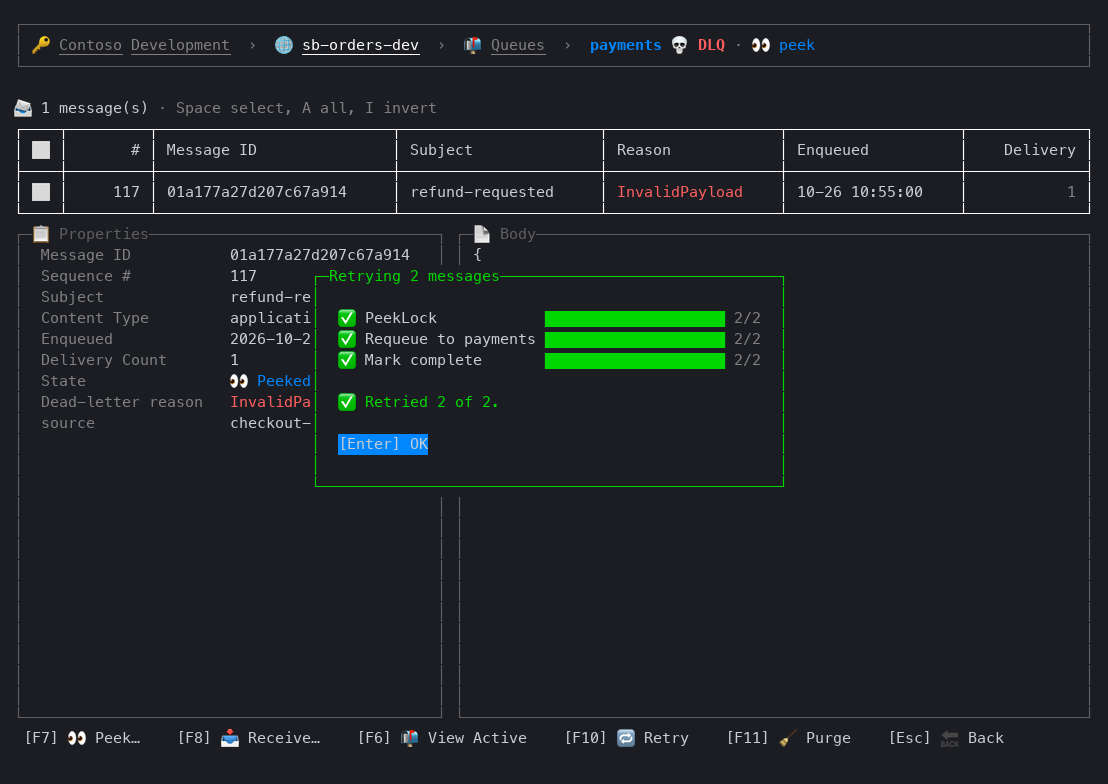Click the PeekLock progress bar
This screenshot has width=1108, height=784.
[x=635, y=319]
